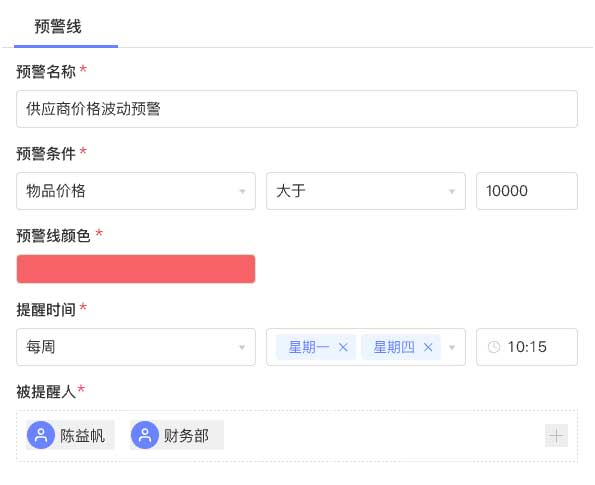
Task: Click the 星期一 selected tag
Action: (x=309, y=347)
